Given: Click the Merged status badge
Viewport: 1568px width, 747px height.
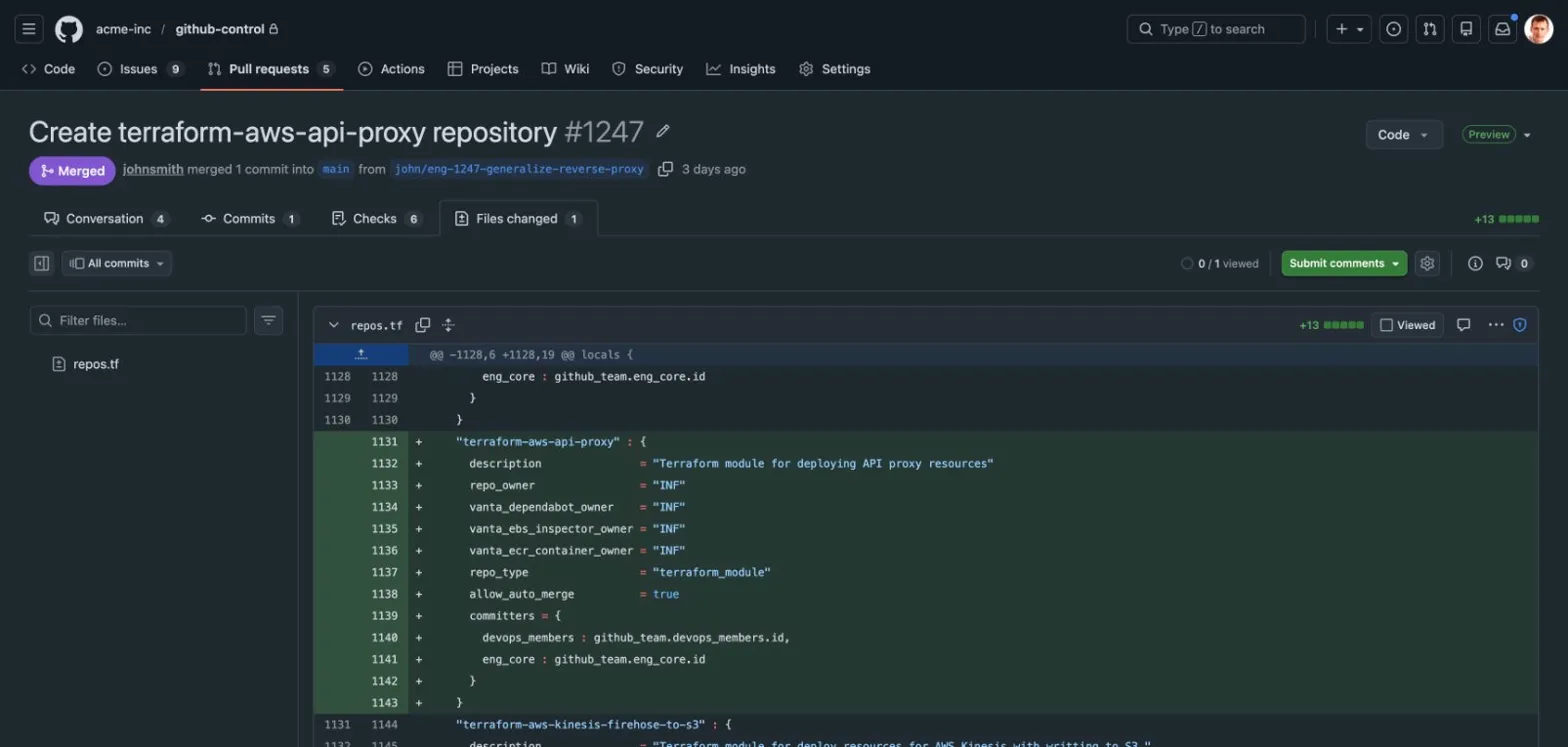Looking at the screenshot, I should [x=72, y=170].
